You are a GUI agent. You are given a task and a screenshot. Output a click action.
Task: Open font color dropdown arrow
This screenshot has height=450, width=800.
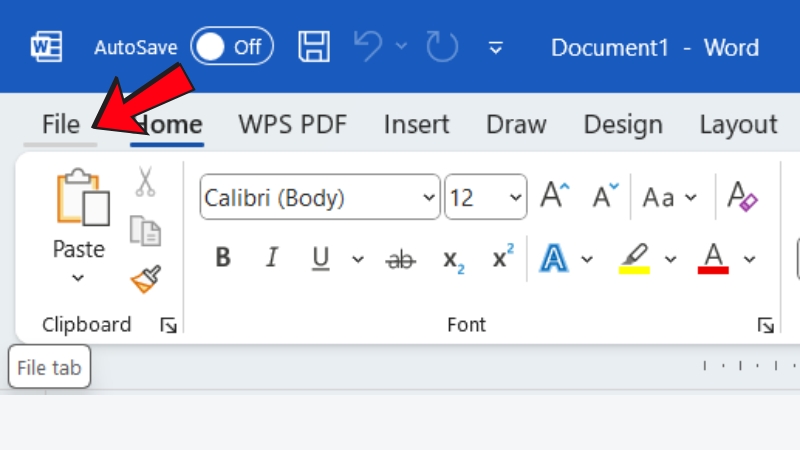pos(749,259)
